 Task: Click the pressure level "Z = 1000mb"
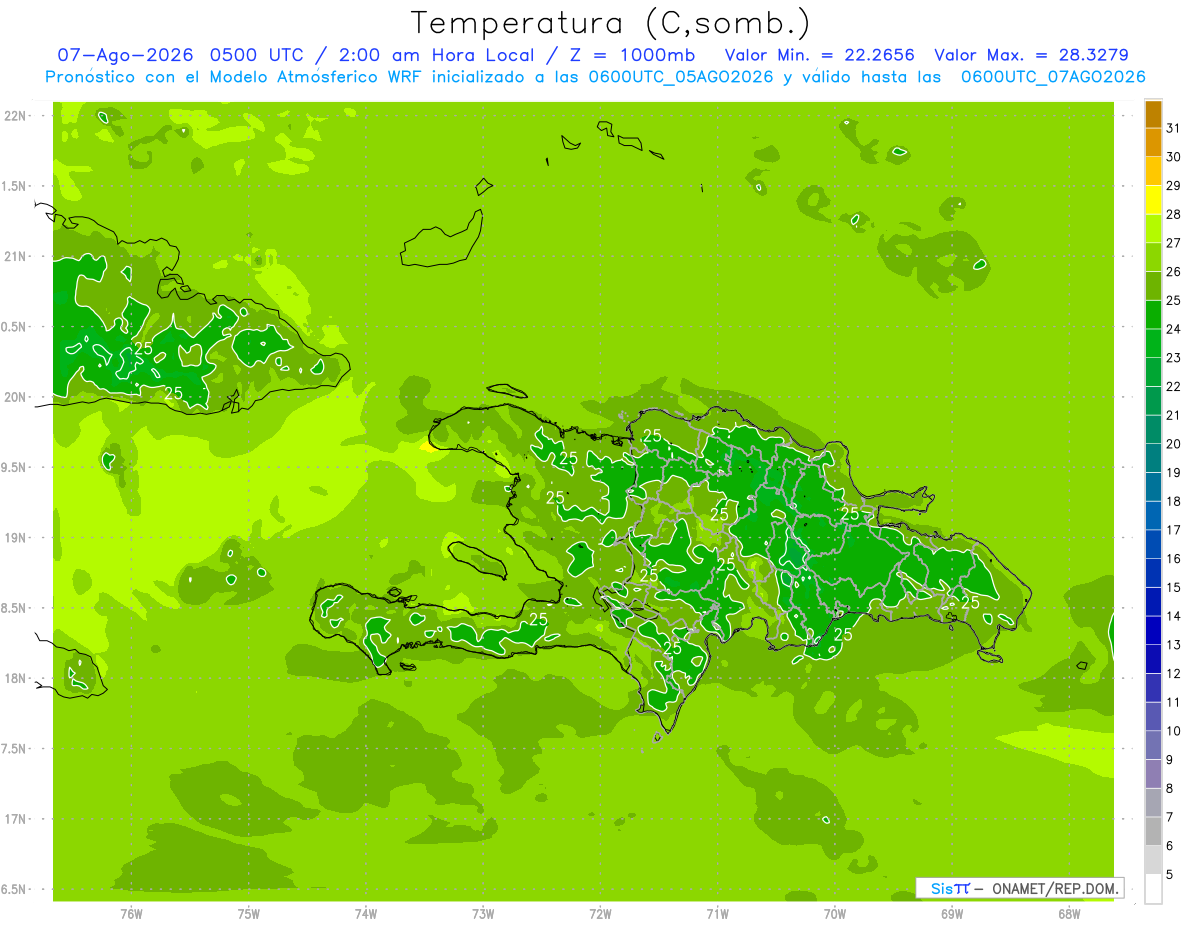point(634,55)
